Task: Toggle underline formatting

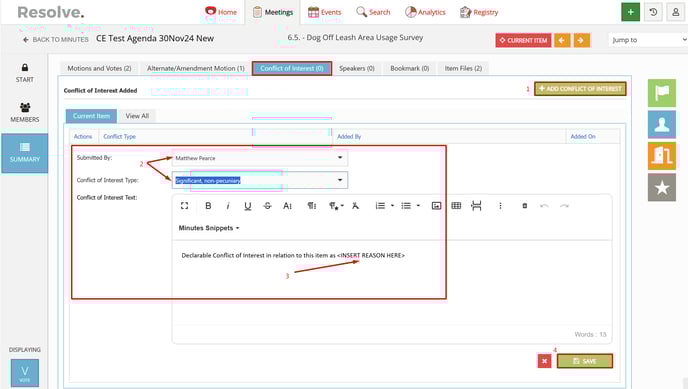Action: pyautogui.click(x=248, y=206)
